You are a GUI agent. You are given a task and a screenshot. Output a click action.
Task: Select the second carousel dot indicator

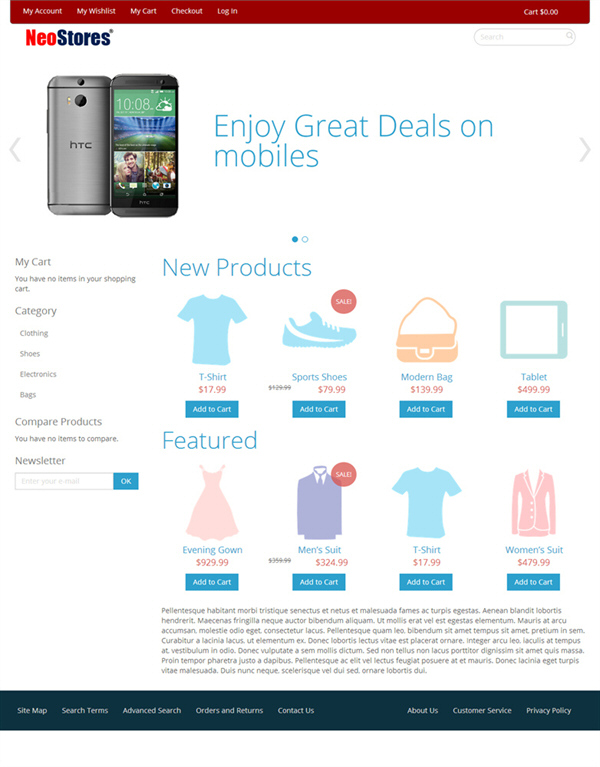pyautogui.click(x=305, y=239)
